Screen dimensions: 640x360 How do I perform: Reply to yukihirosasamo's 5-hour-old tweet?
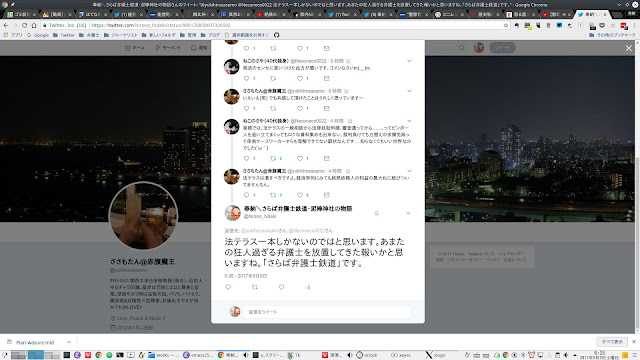[x=246, y=109]
